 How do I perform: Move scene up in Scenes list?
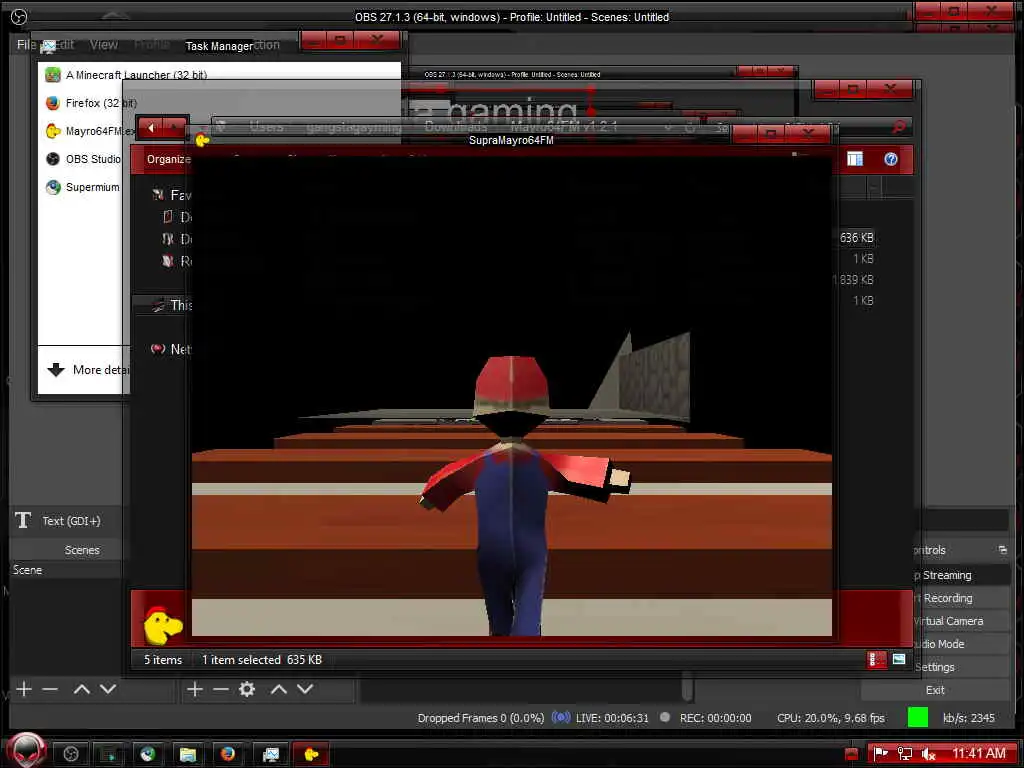point(82,689)
